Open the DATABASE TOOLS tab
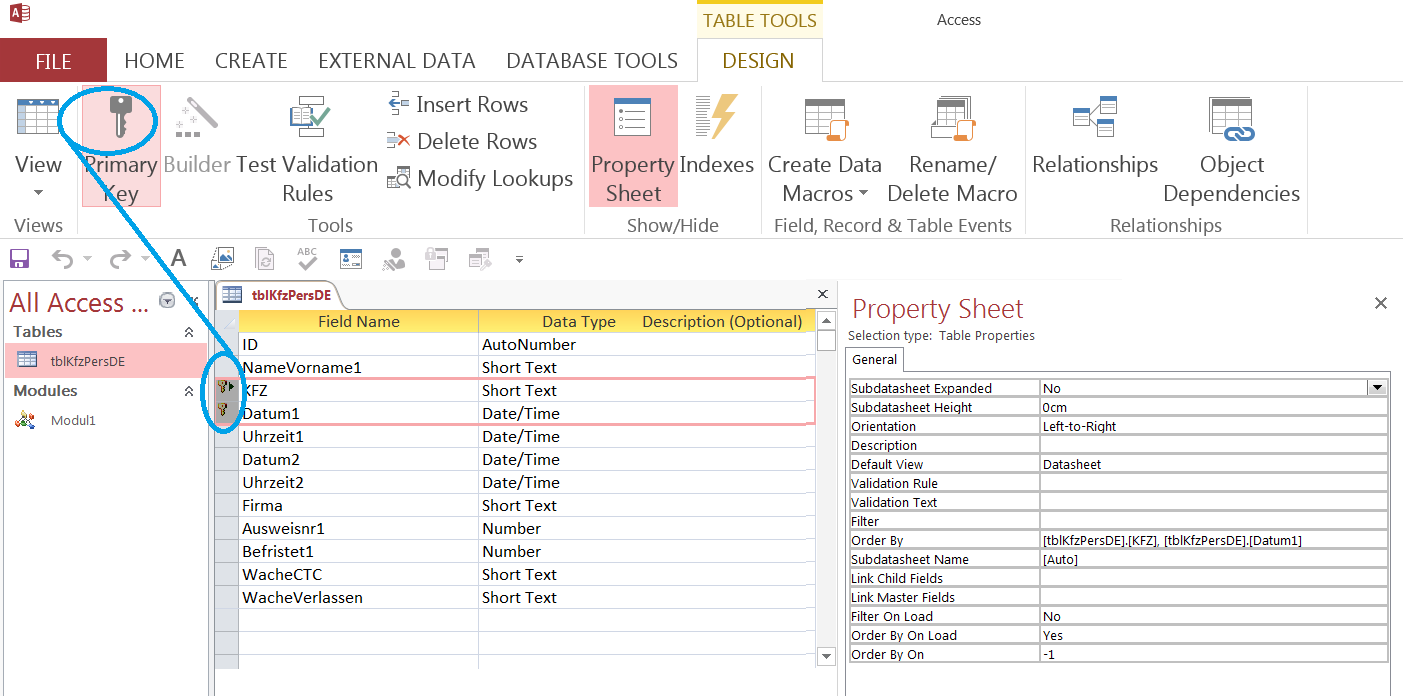The width and height of the screenshot is (1403, 696). [592, 61]
